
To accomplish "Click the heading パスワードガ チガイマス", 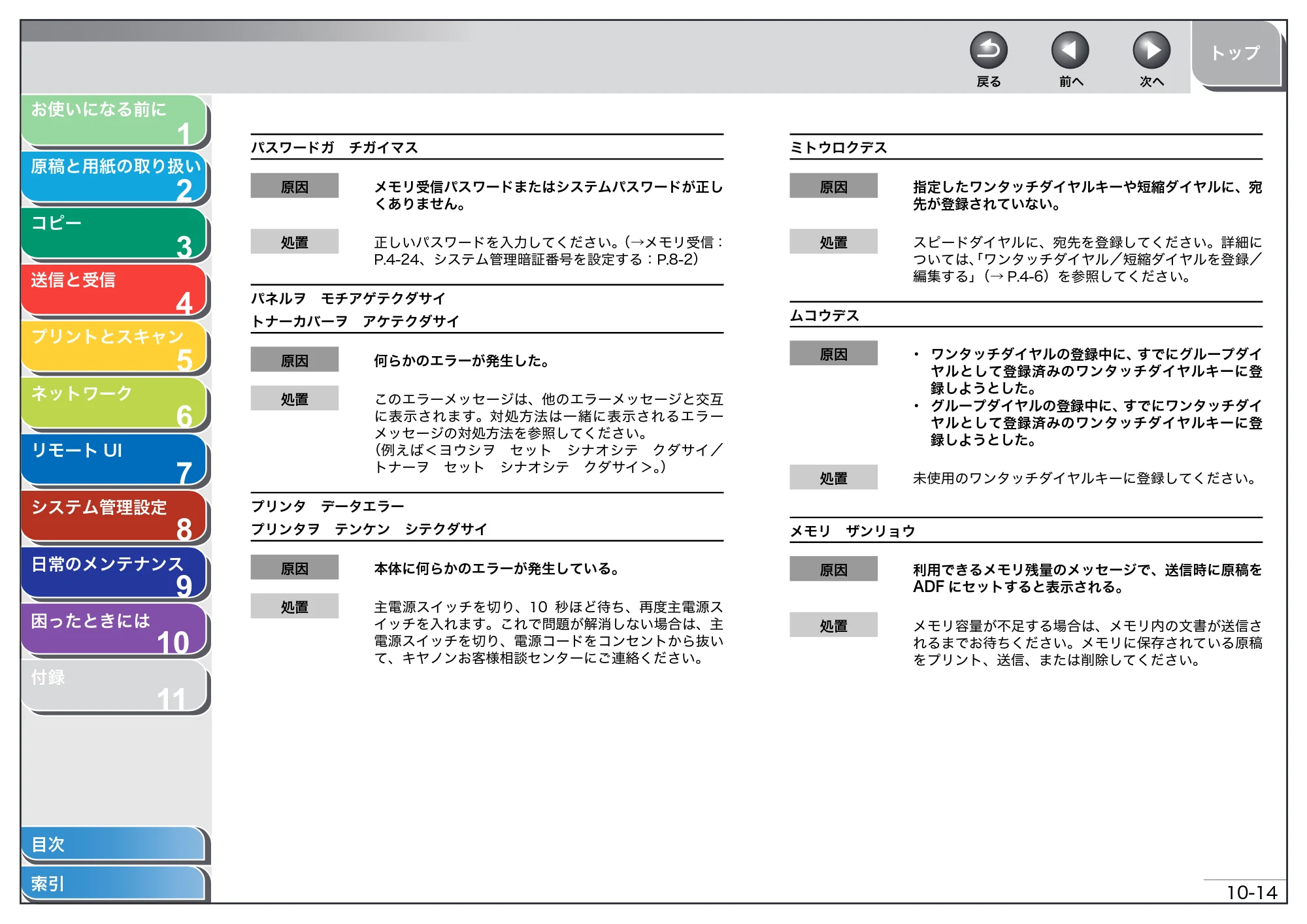I will click(335, 148).
